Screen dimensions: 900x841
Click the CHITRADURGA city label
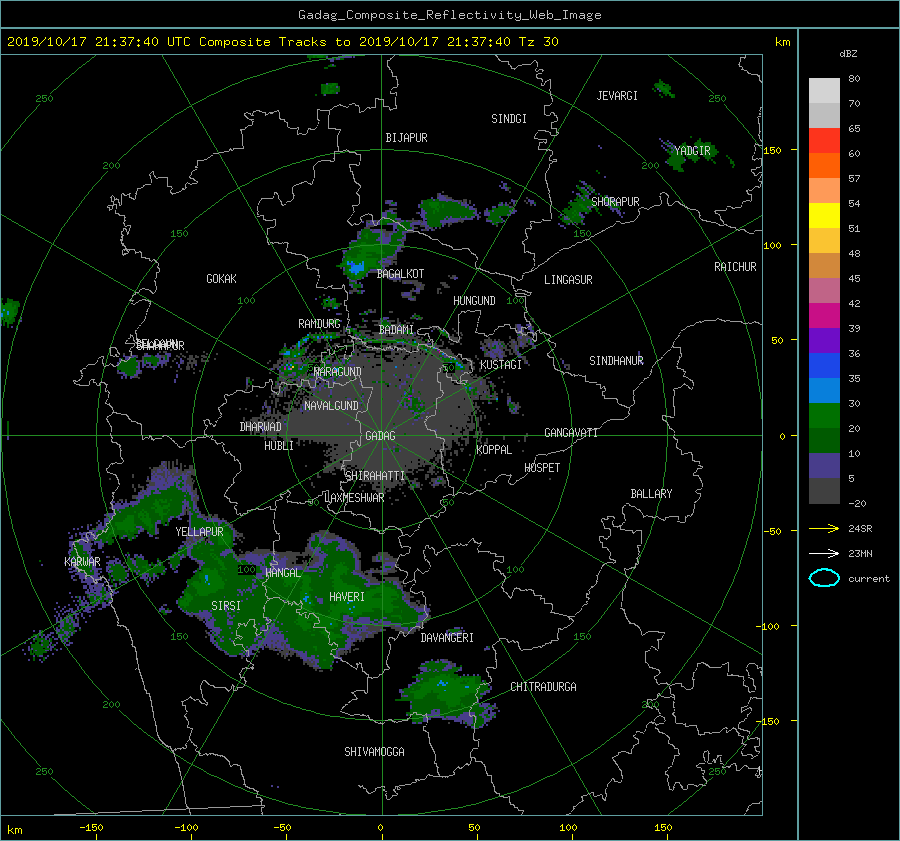(543, 687)
